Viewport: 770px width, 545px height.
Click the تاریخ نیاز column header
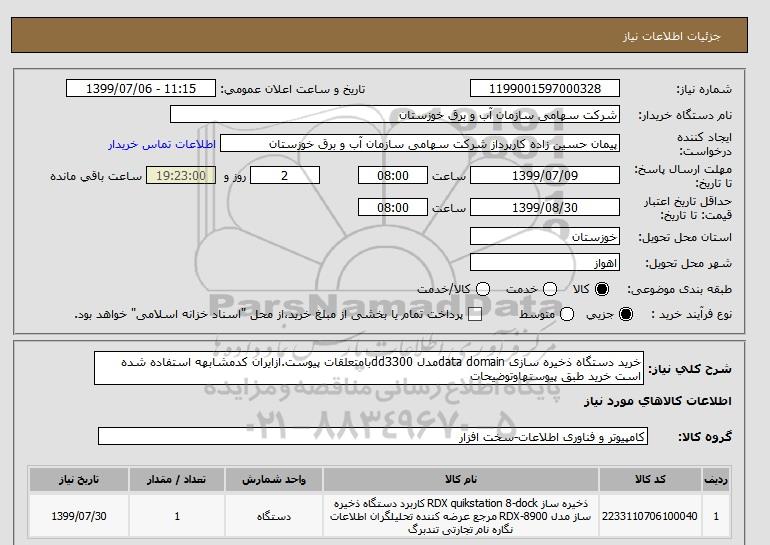[79, 480]
